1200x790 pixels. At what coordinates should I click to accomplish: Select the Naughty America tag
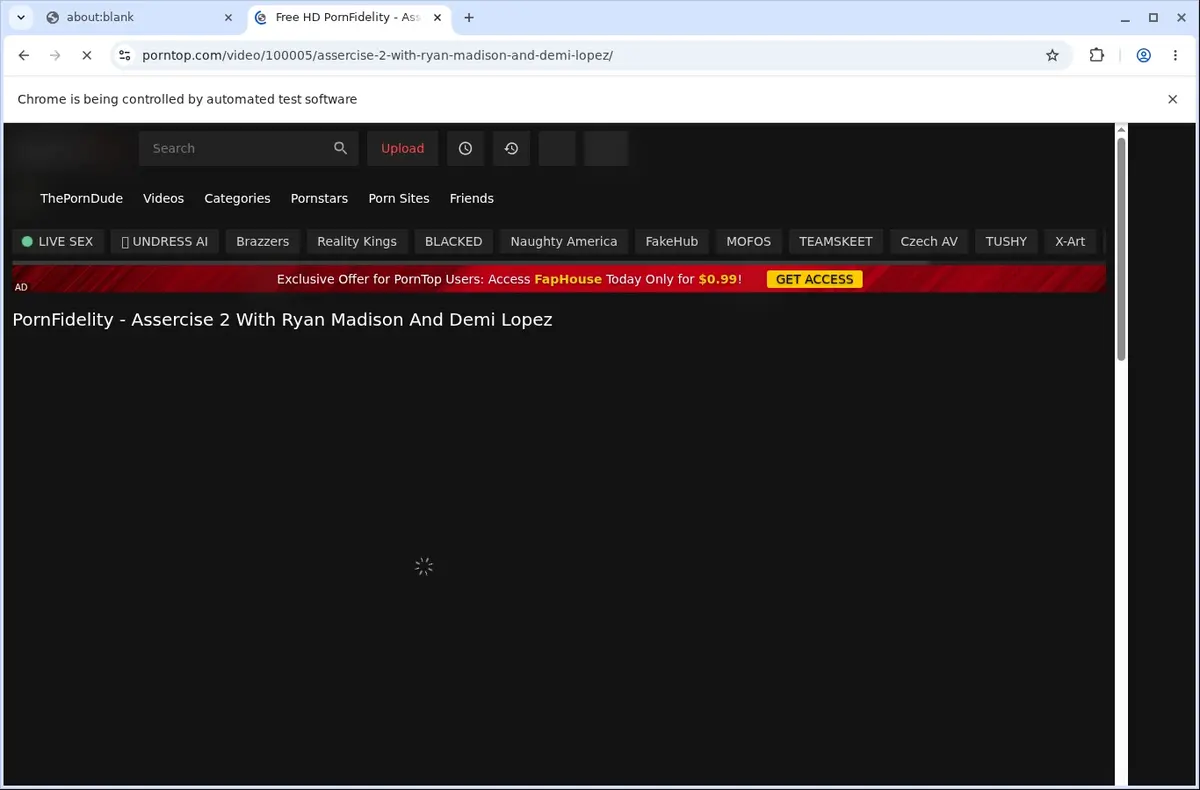564,241
